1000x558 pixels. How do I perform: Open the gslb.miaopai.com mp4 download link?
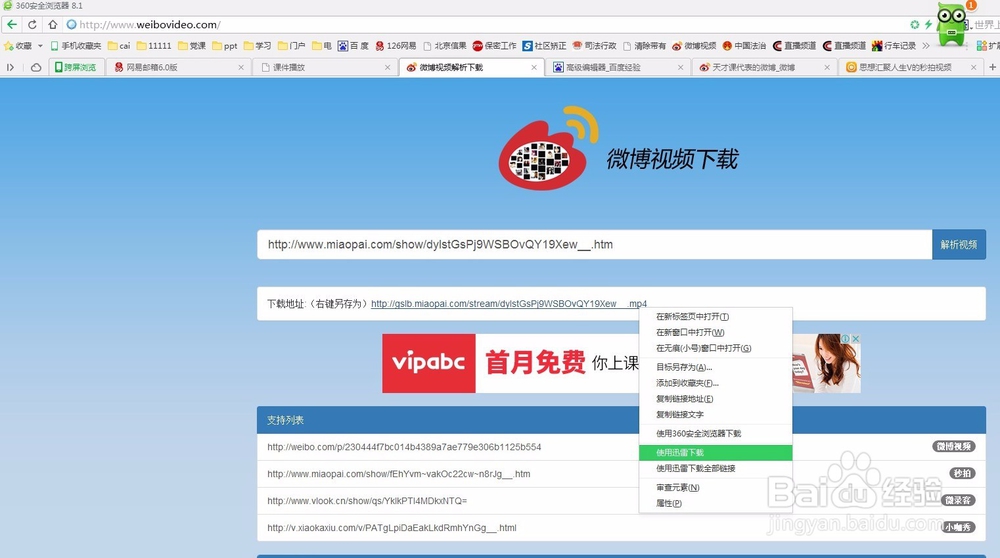509,304
